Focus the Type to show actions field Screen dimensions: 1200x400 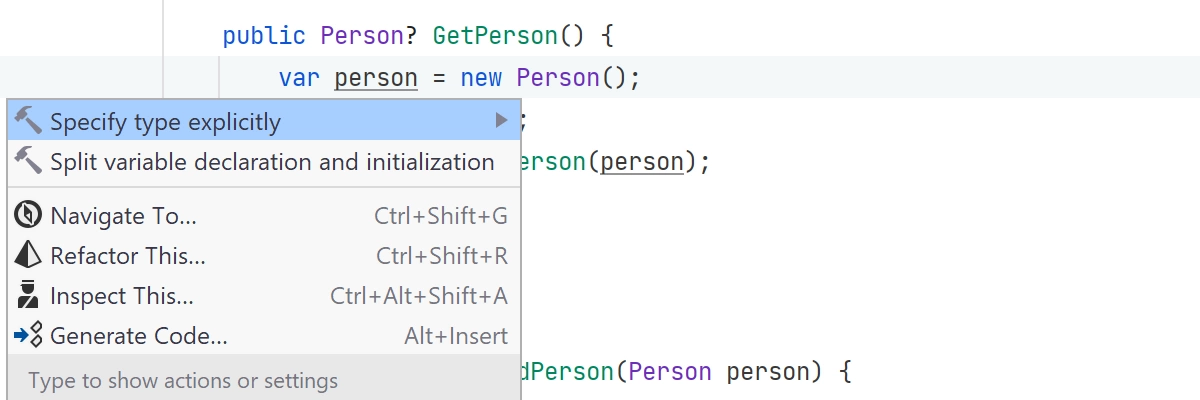265,380
